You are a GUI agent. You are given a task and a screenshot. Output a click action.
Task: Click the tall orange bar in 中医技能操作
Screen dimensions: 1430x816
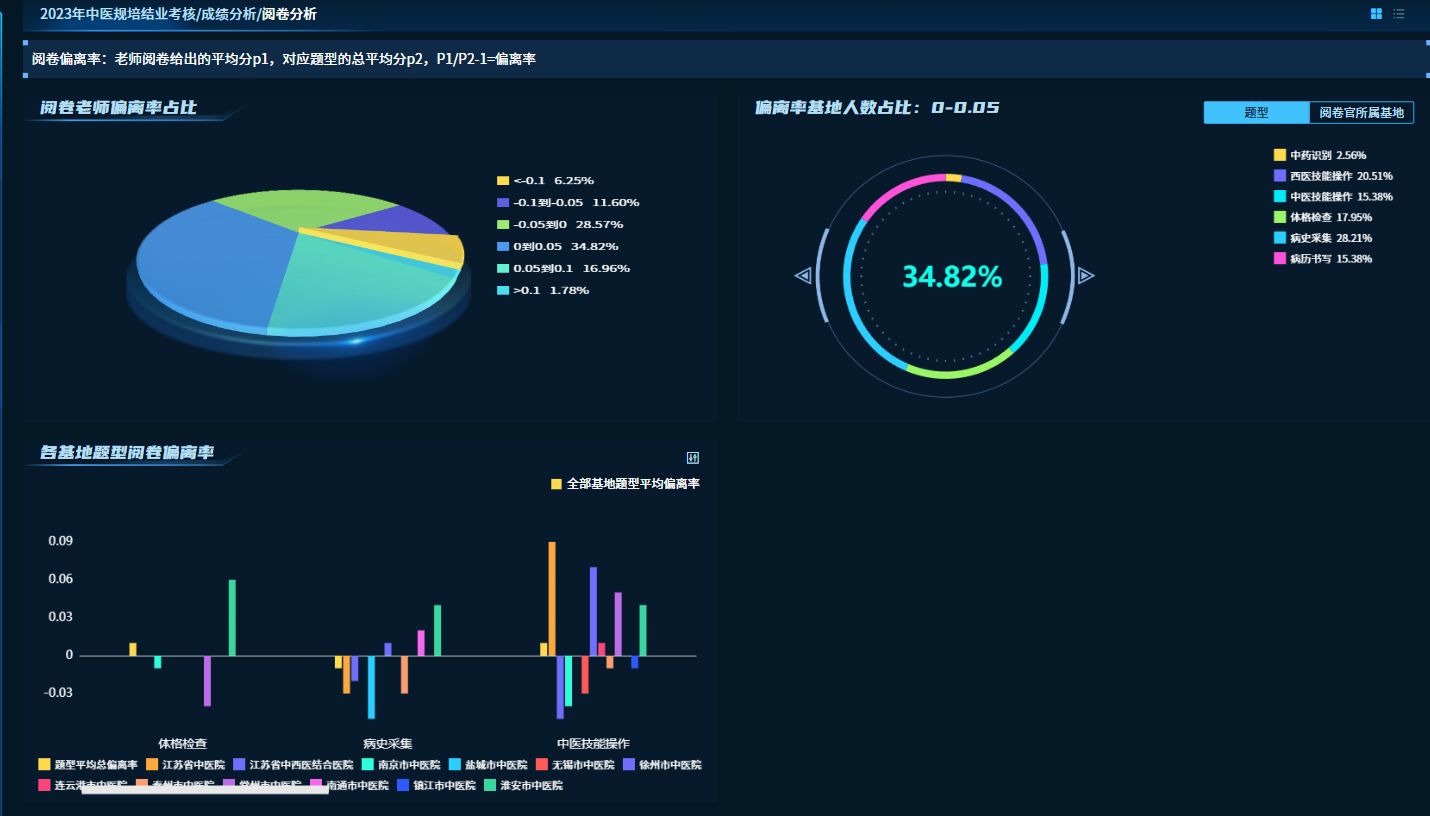tap(552, 598)
